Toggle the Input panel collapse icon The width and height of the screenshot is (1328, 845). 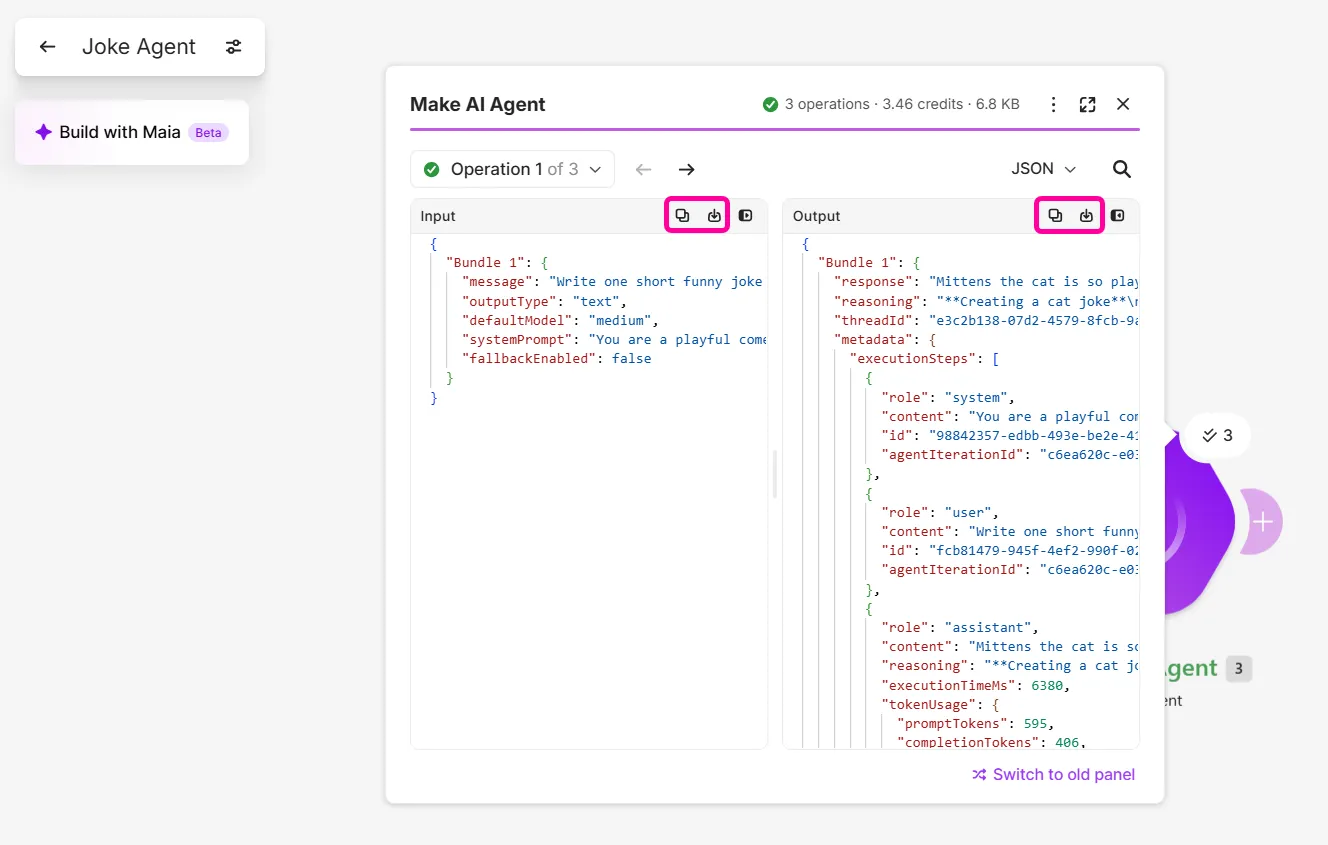[x=746, y=216]
